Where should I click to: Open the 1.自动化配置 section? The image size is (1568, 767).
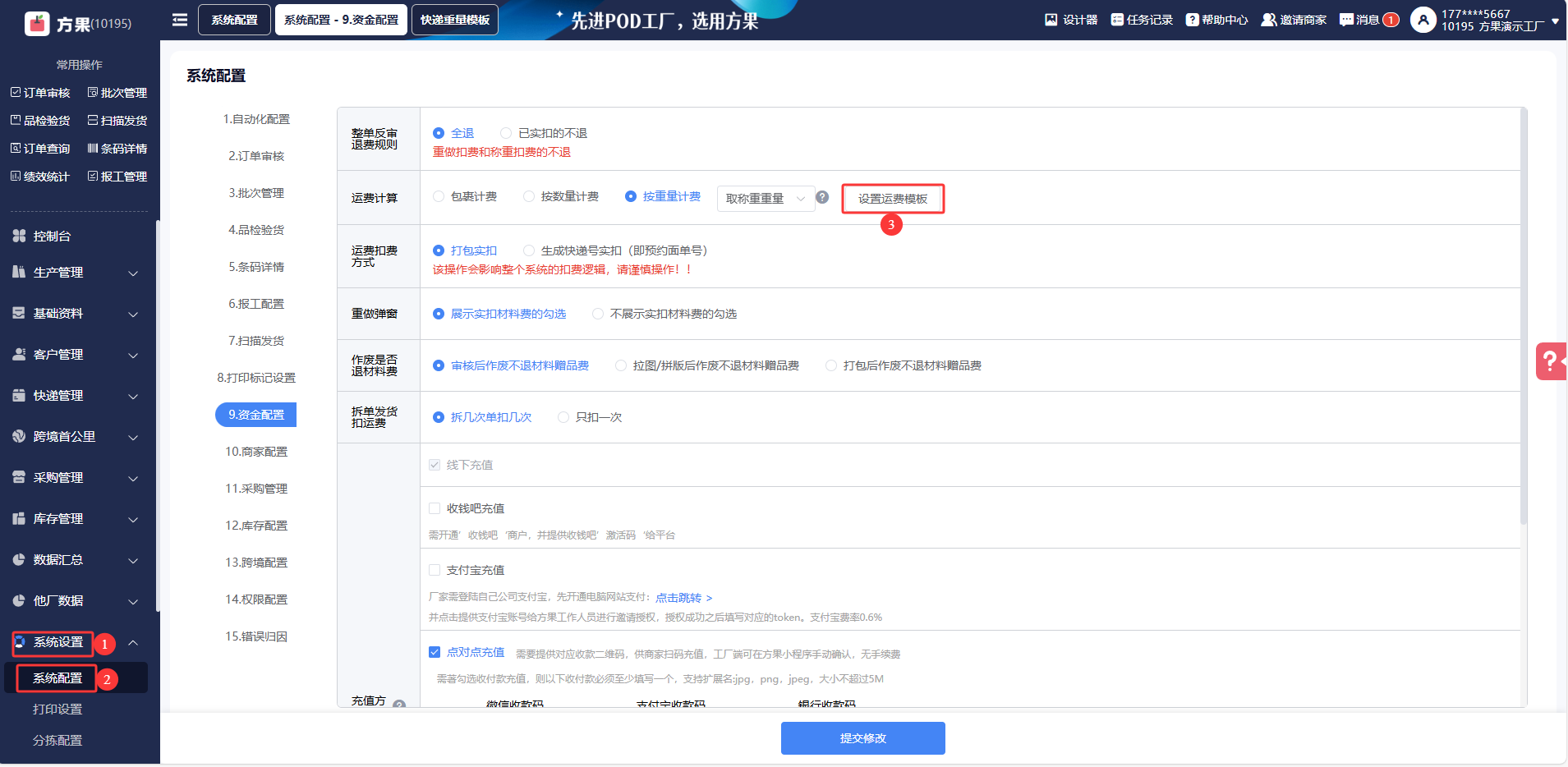pyautogui.click(x=256, y=119)
